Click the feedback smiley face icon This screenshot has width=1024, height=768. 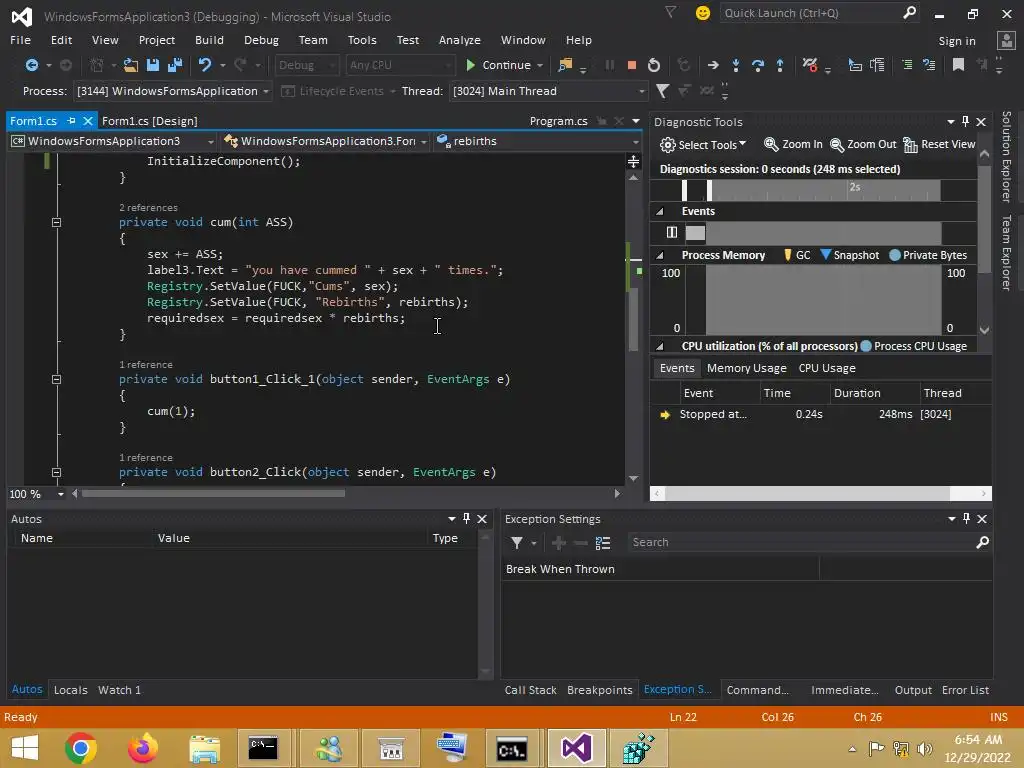pyautogui.click(x=703, y=13)
